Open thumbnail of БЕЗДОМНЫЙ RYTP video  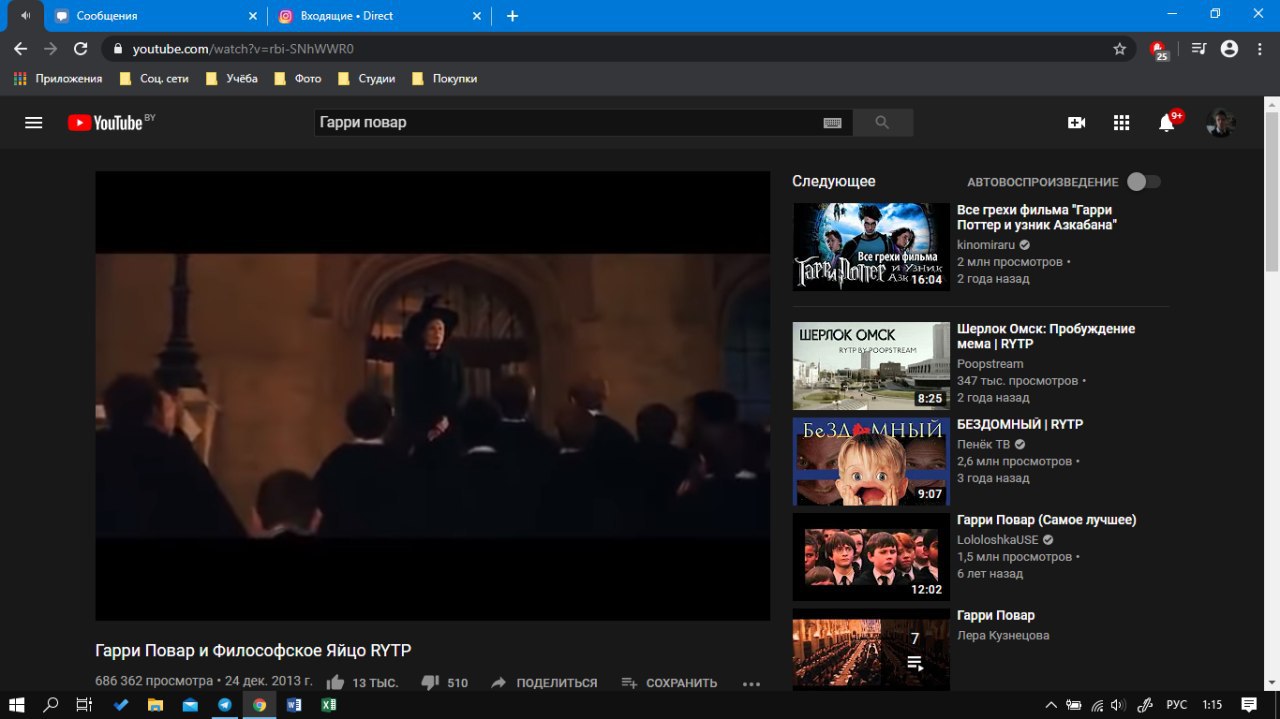point(871,462)
